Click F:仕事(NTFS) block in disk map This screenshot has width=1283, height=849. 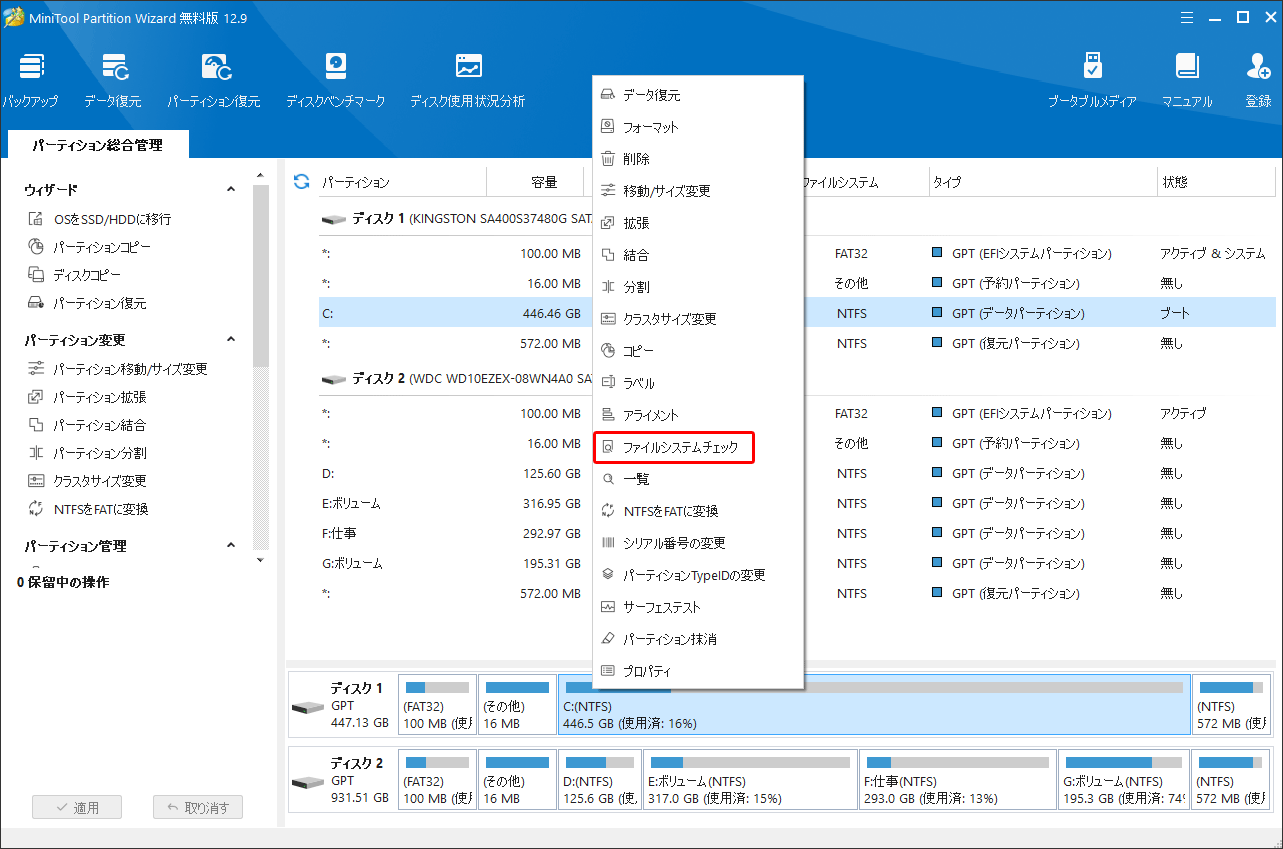[x=958, y=779]
